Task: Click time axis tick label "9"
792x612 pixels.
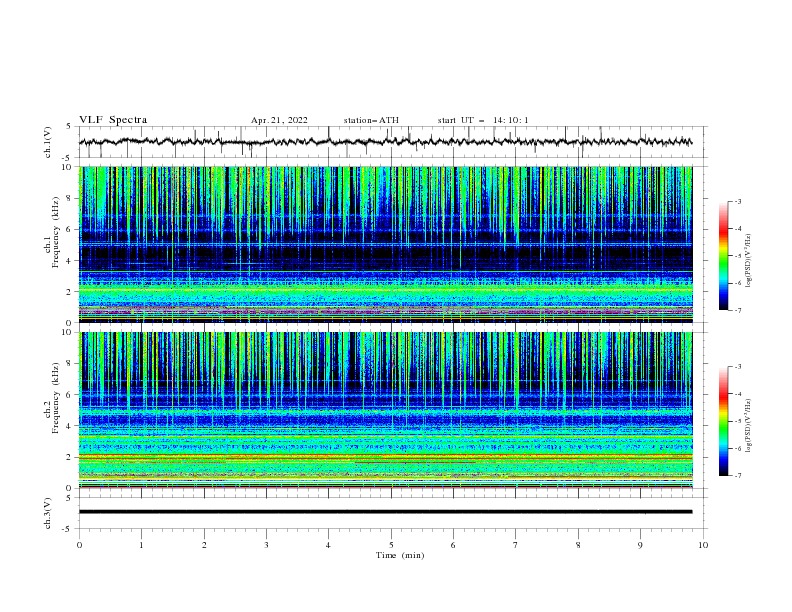Action: 640,545
